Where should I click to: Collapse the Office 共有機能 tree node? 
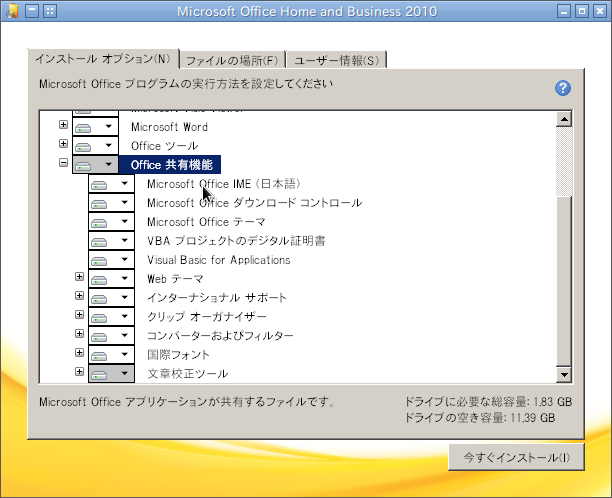point(63,162)
